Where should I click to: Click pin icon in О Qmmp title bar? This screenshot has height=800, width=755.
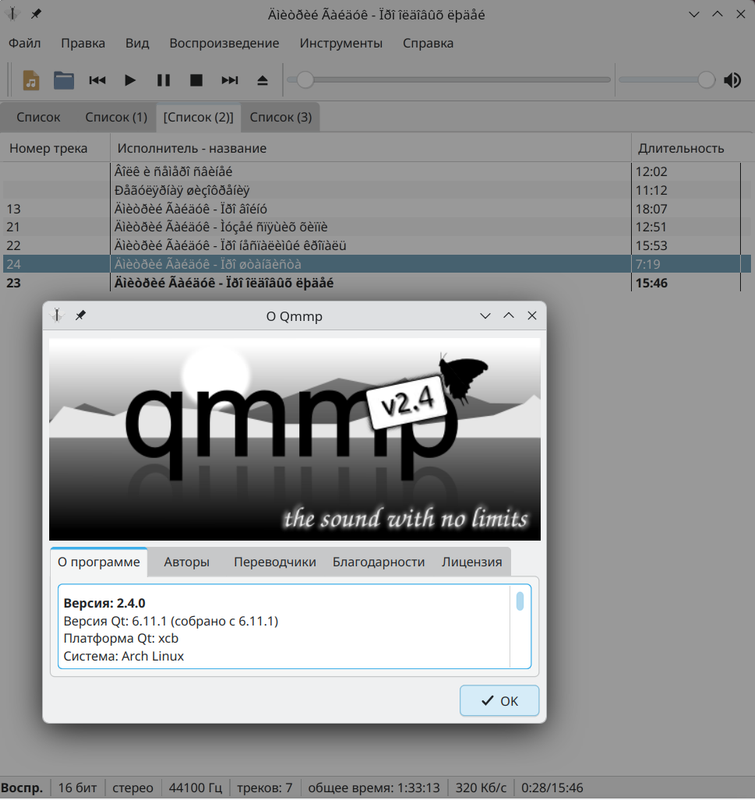[81, 316]
